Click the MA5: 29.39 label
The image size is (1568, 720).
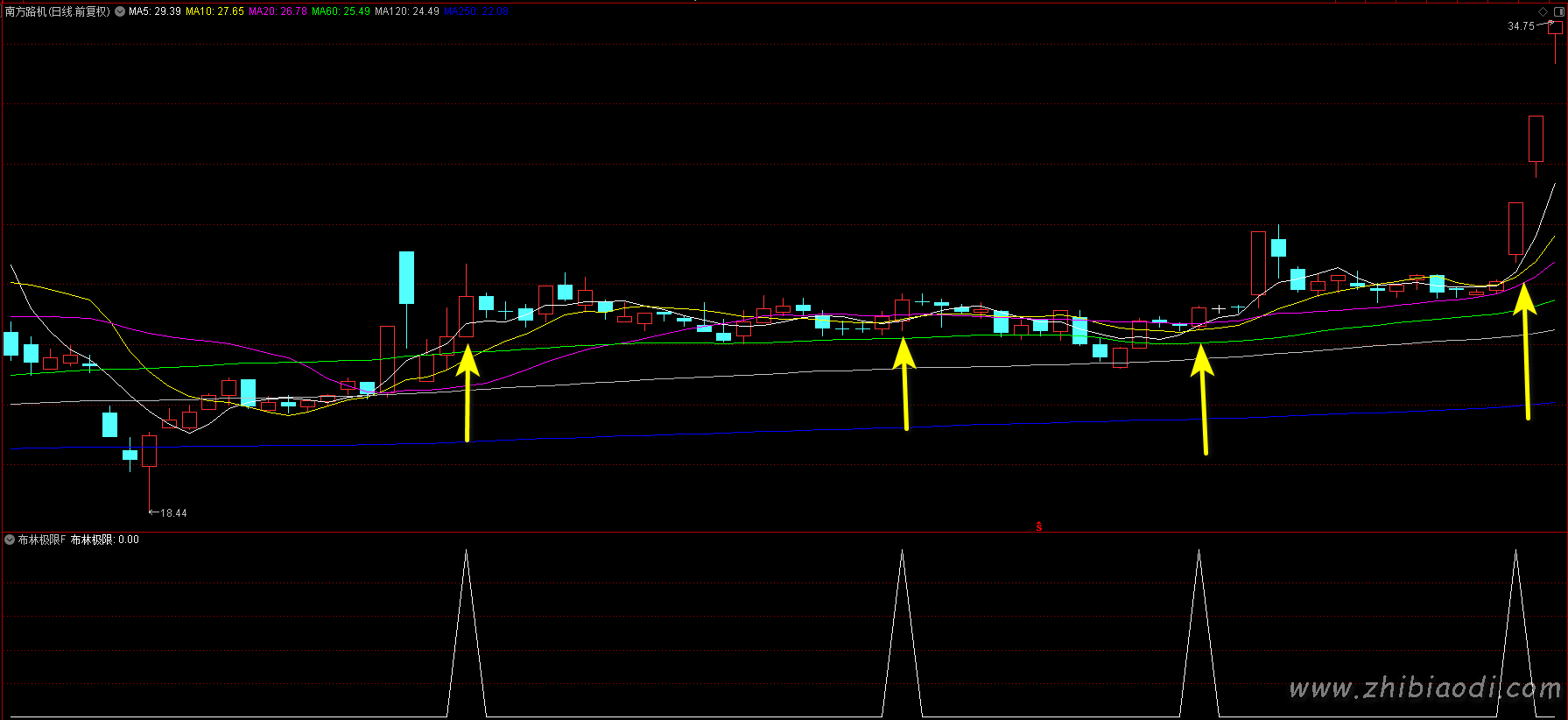point(155,11)
